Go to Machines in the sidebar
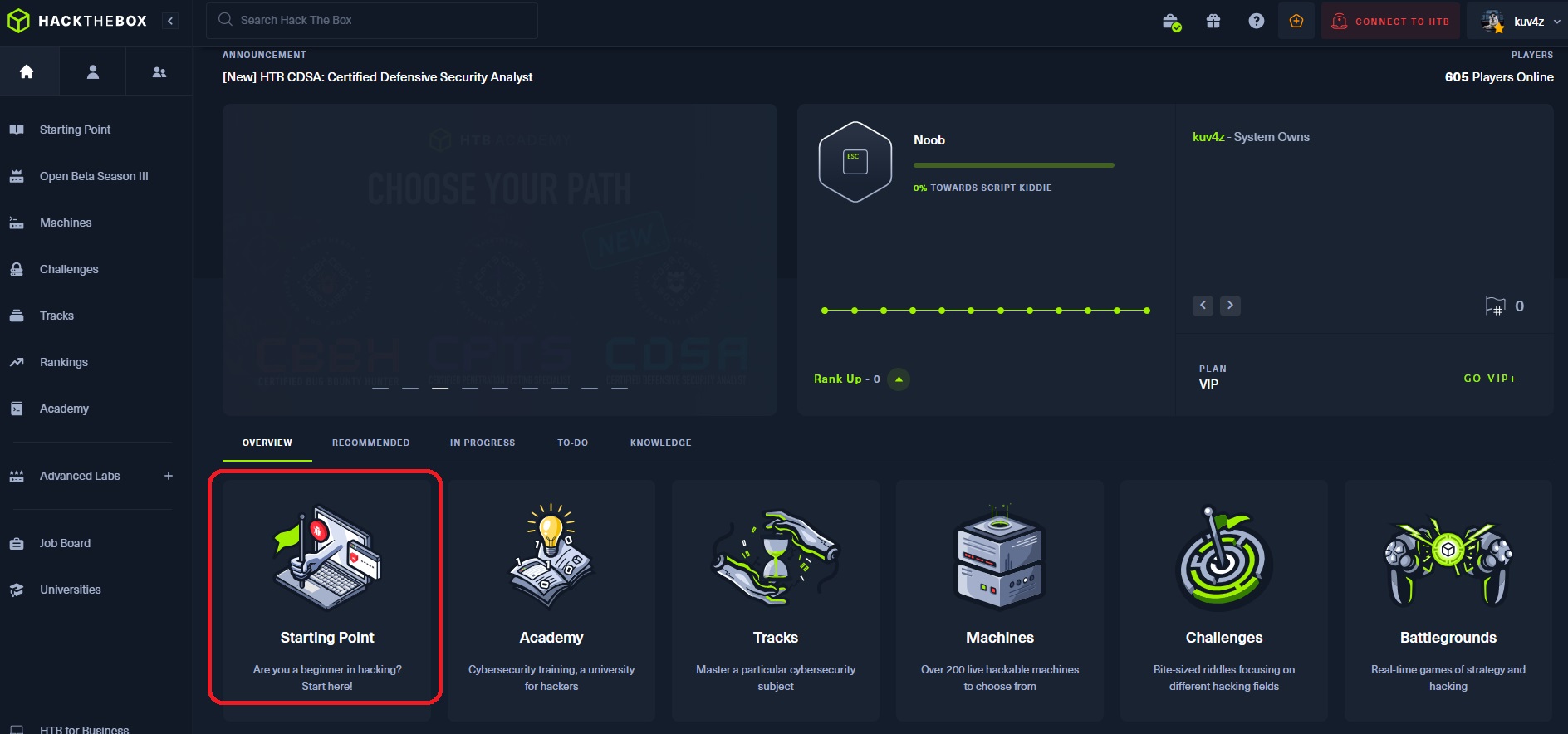This screenshot has width=1568, height=734. pos(66,223)
